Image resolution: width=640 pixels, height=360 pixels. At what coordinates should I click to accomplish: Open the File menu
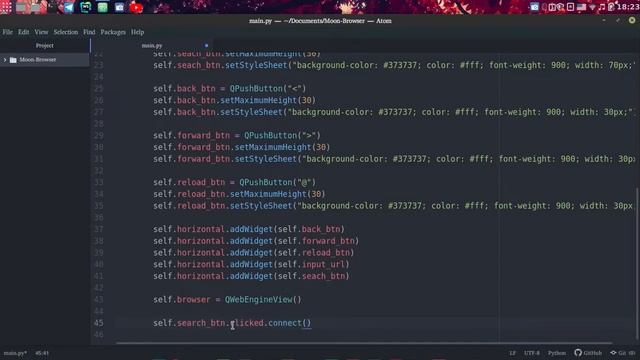[x=7, y=32]
